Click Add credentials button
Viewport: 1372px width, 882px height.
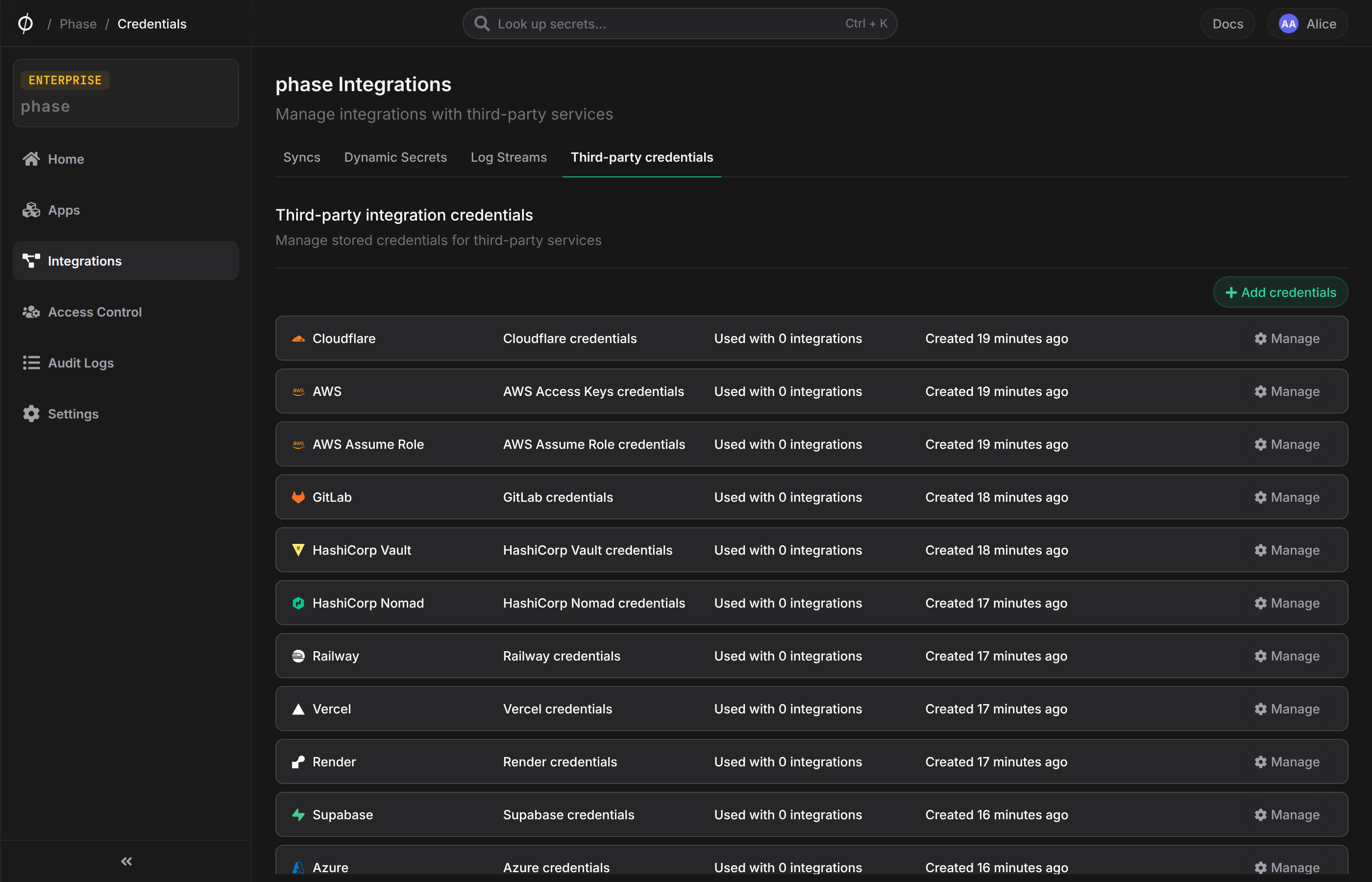(x=1280, y=292)
